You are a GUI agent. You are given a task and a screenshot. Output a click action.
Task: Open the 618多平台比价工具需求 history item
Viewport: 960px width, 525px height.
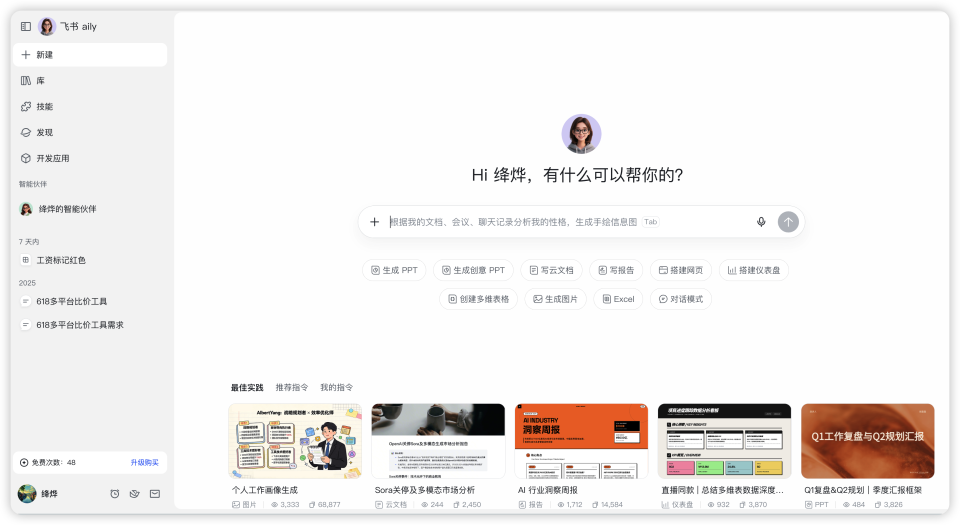(90, 325)
